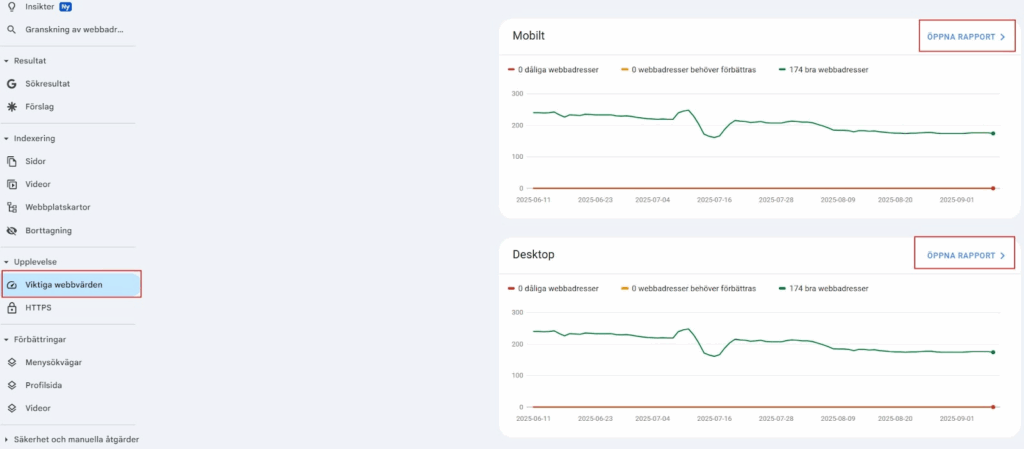Open the Desktop report via Öppna rapport

(966, 255)
